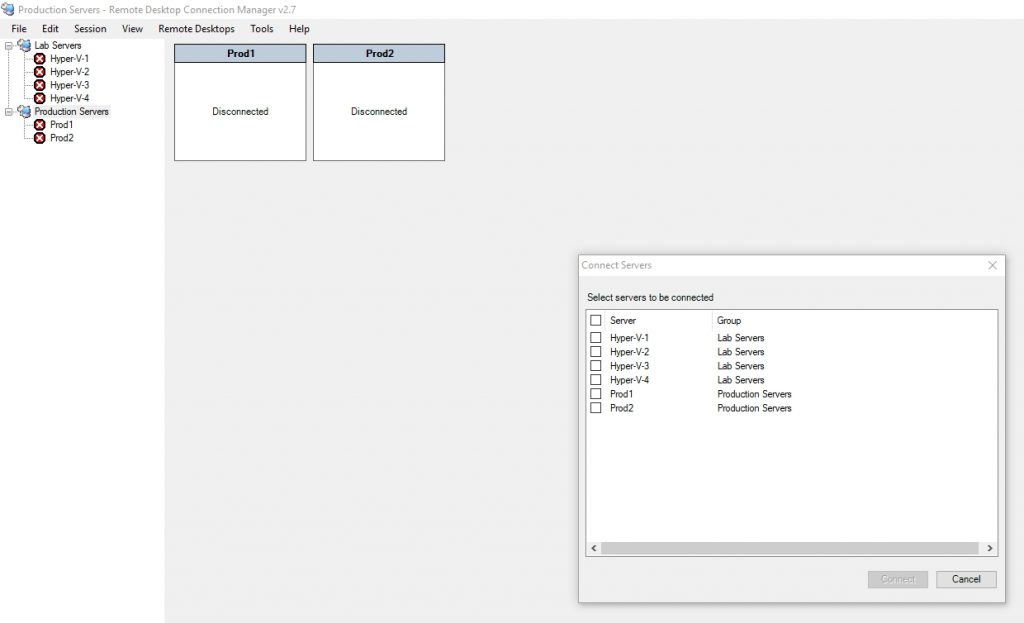Check the Hyper-V-3 server checkbox
Viewport: 1024px width, 623px height.
(x=596, y=366)
